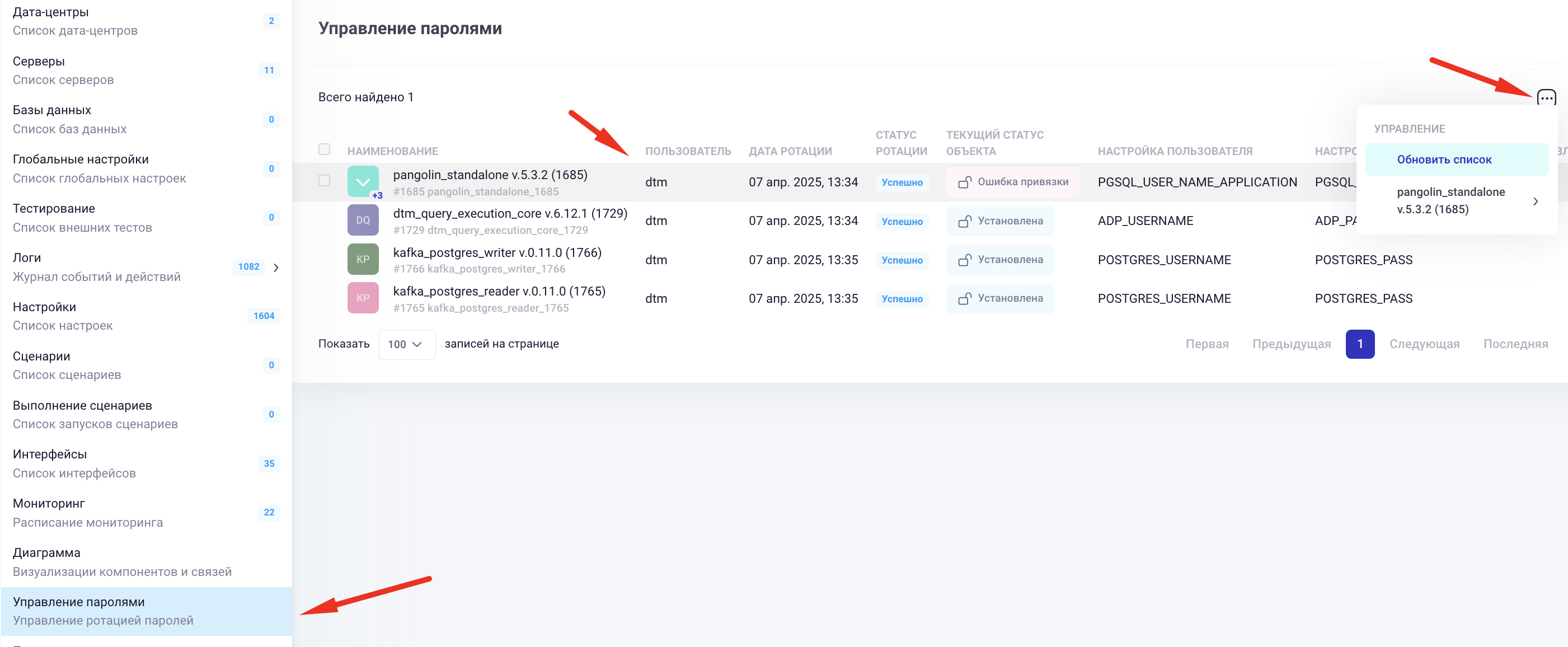Click lock icon of dtm_query_execution_core Установлена status
Screen dimensions: 1568x647
point(964,221)
